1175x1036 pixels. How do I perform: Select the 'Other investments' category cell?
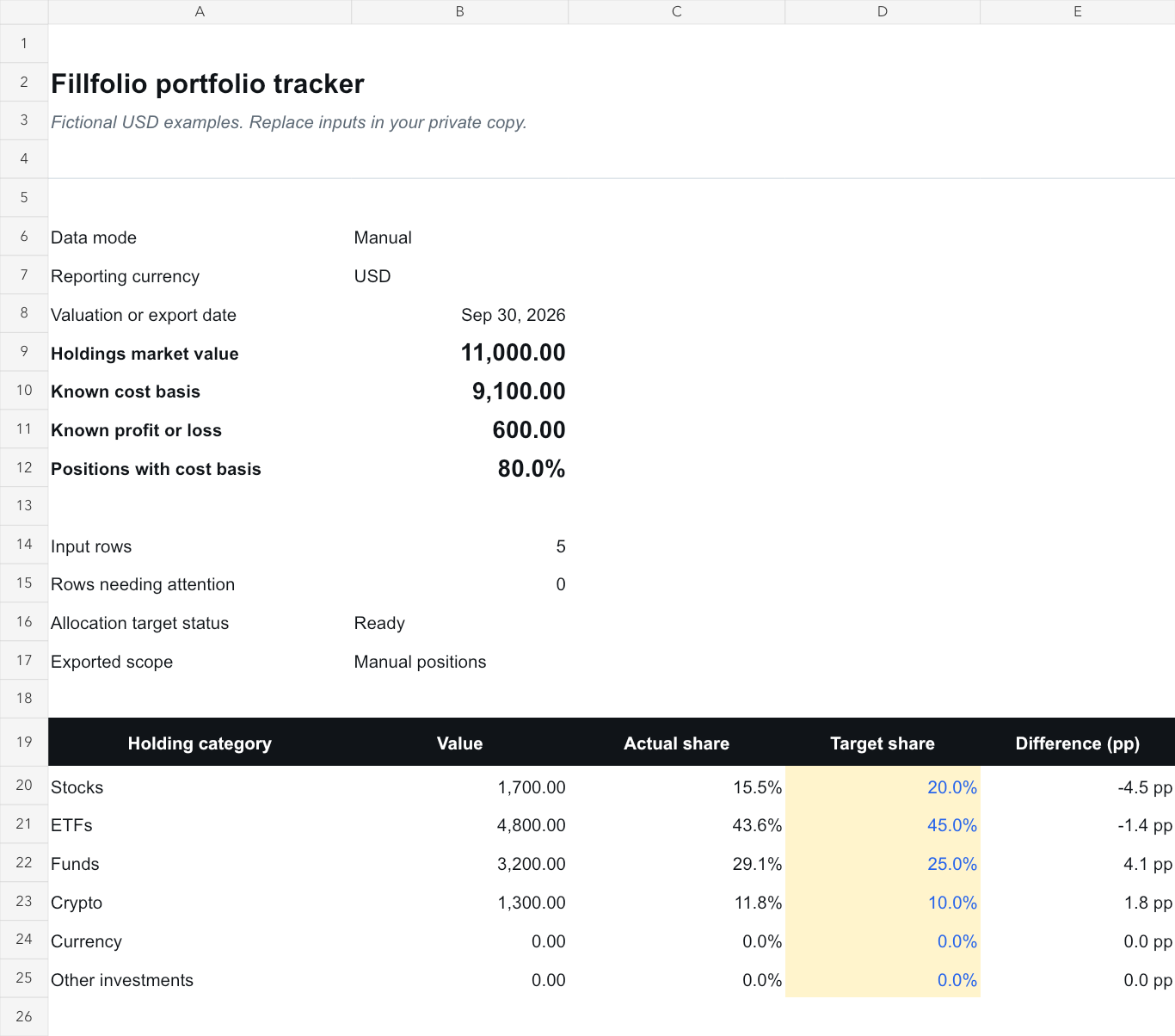coord(200,980)
